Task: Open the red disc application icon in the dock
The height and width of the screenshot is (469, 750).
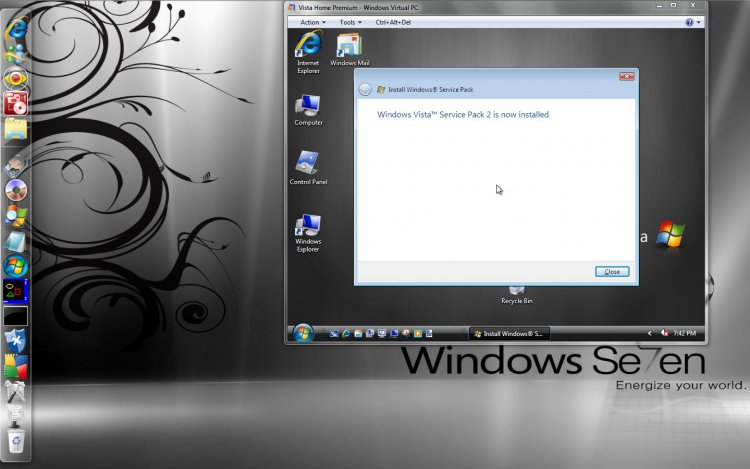Action: (15, 104)
